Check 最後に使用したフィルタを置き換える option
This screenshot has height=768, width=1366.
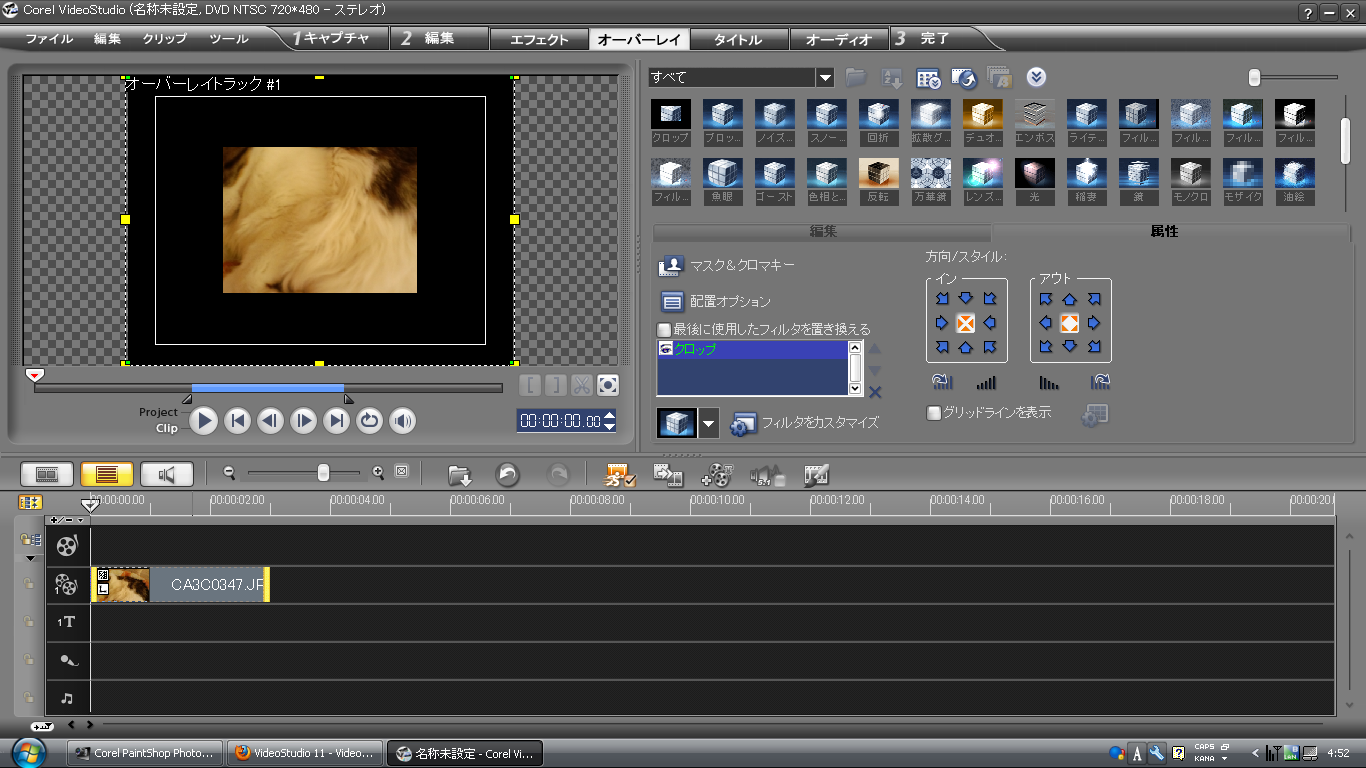(664, 329)
